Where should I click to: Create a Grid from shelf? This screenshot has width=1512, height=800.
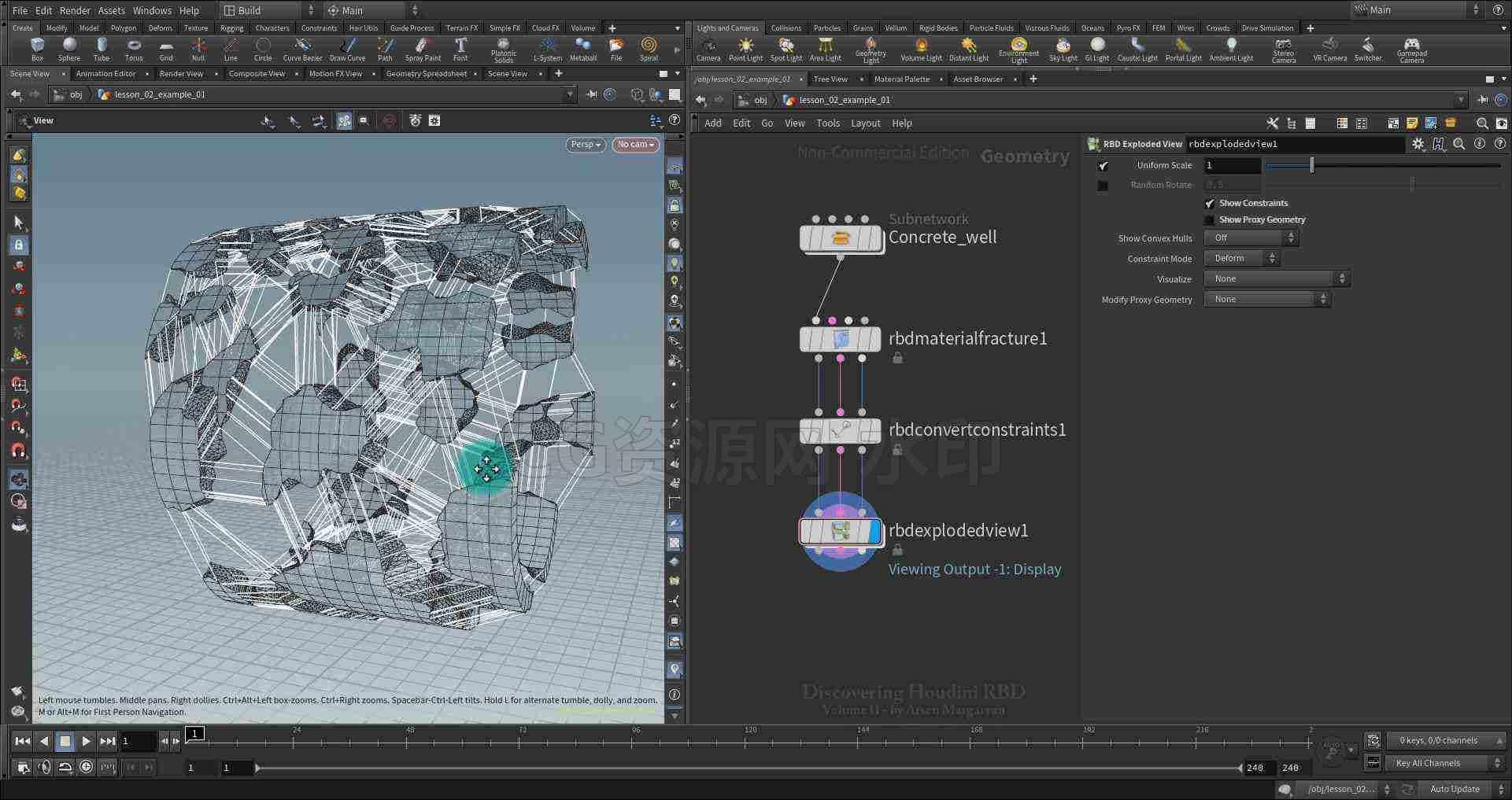click(x=166, y=49)
